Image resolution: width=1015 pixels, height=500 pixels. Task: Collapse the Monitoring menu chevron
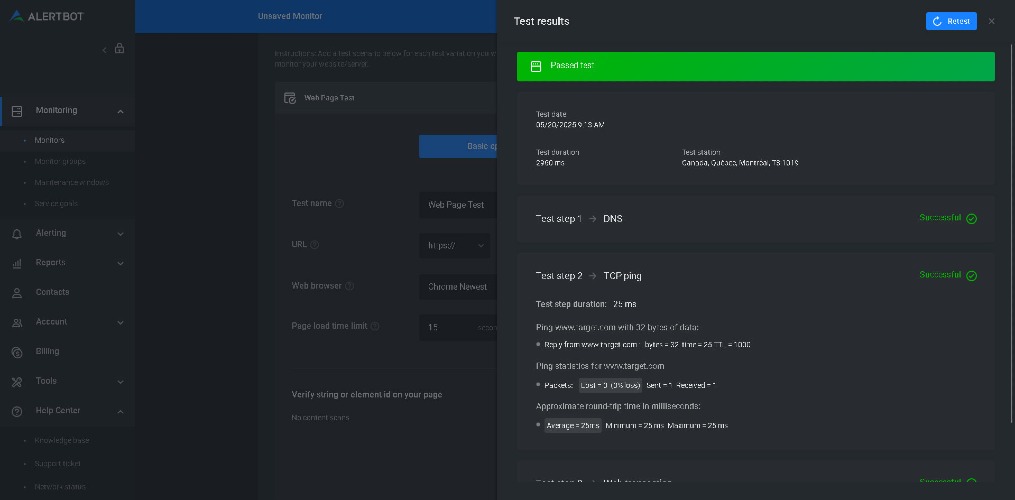click(x=120, y=111)
